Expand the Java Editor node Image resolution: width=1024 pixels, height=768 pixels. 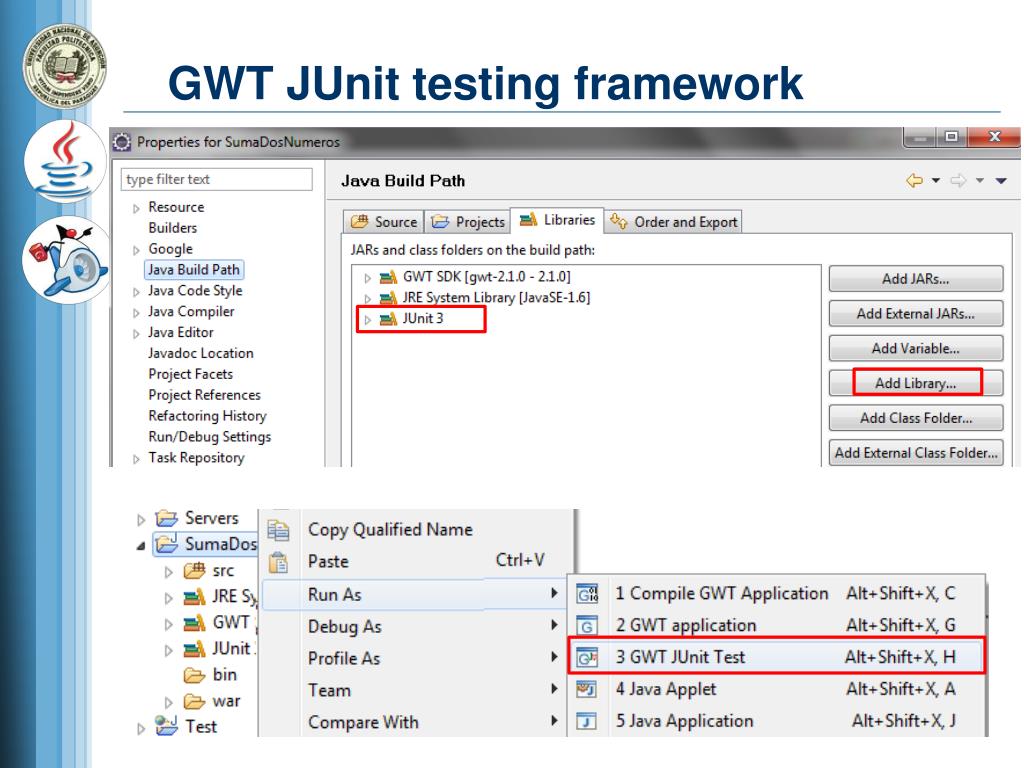click(136, 334)
